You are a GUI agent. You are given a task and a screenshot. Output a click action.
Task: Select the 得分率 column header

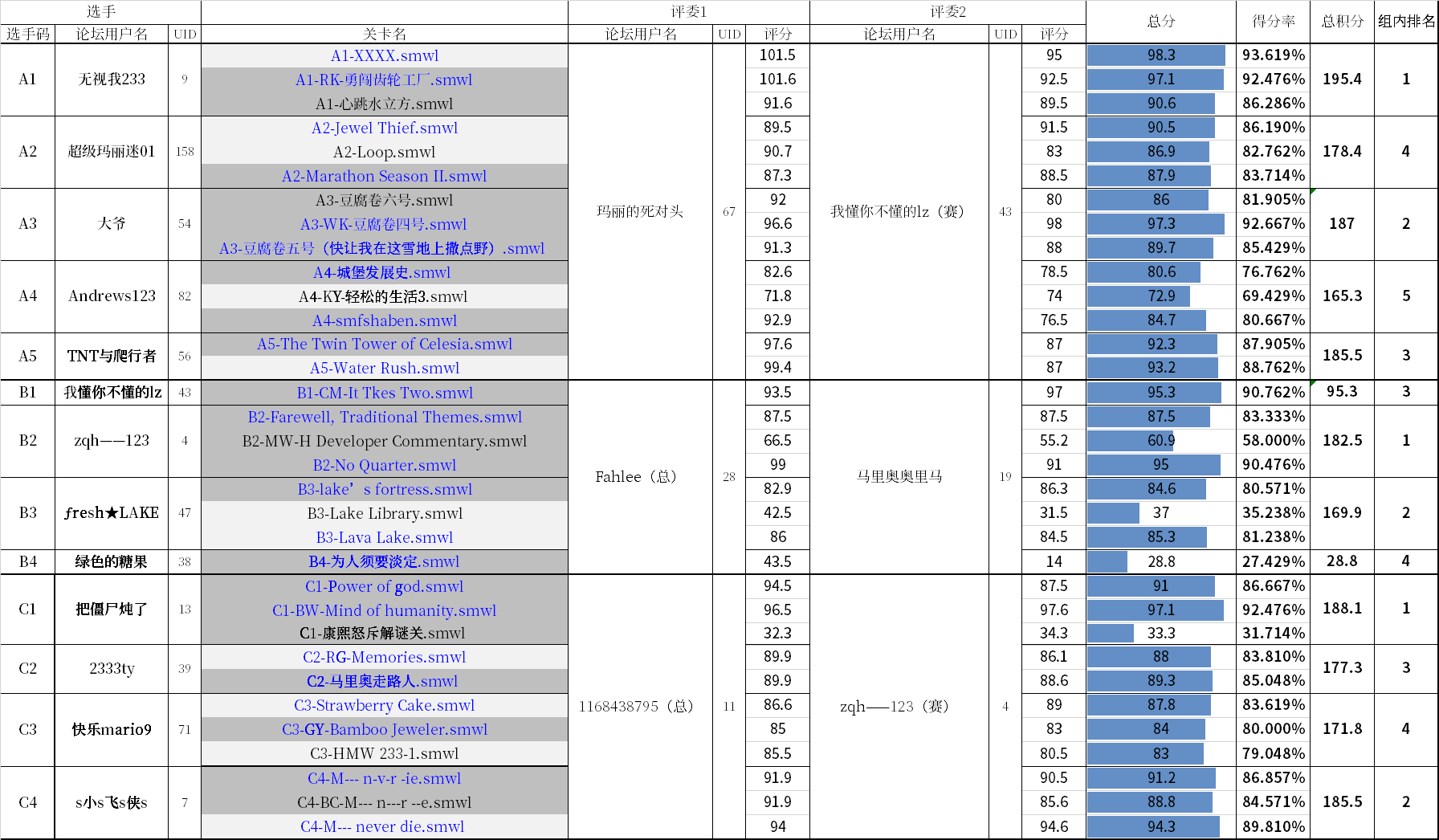(1274, 22)
